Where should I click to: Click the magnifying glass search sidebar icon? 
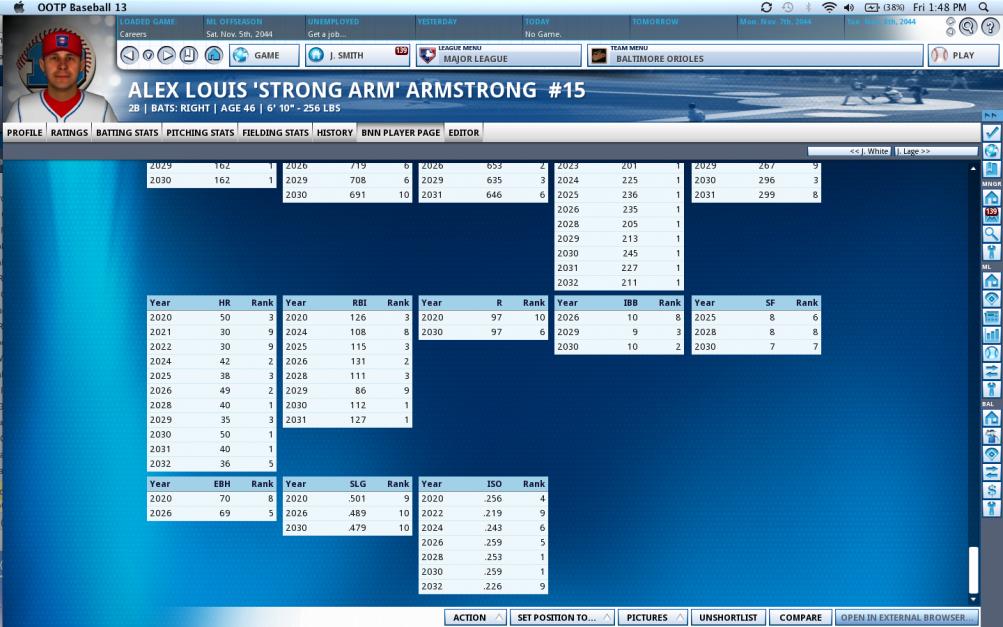(x=991, y=233)
